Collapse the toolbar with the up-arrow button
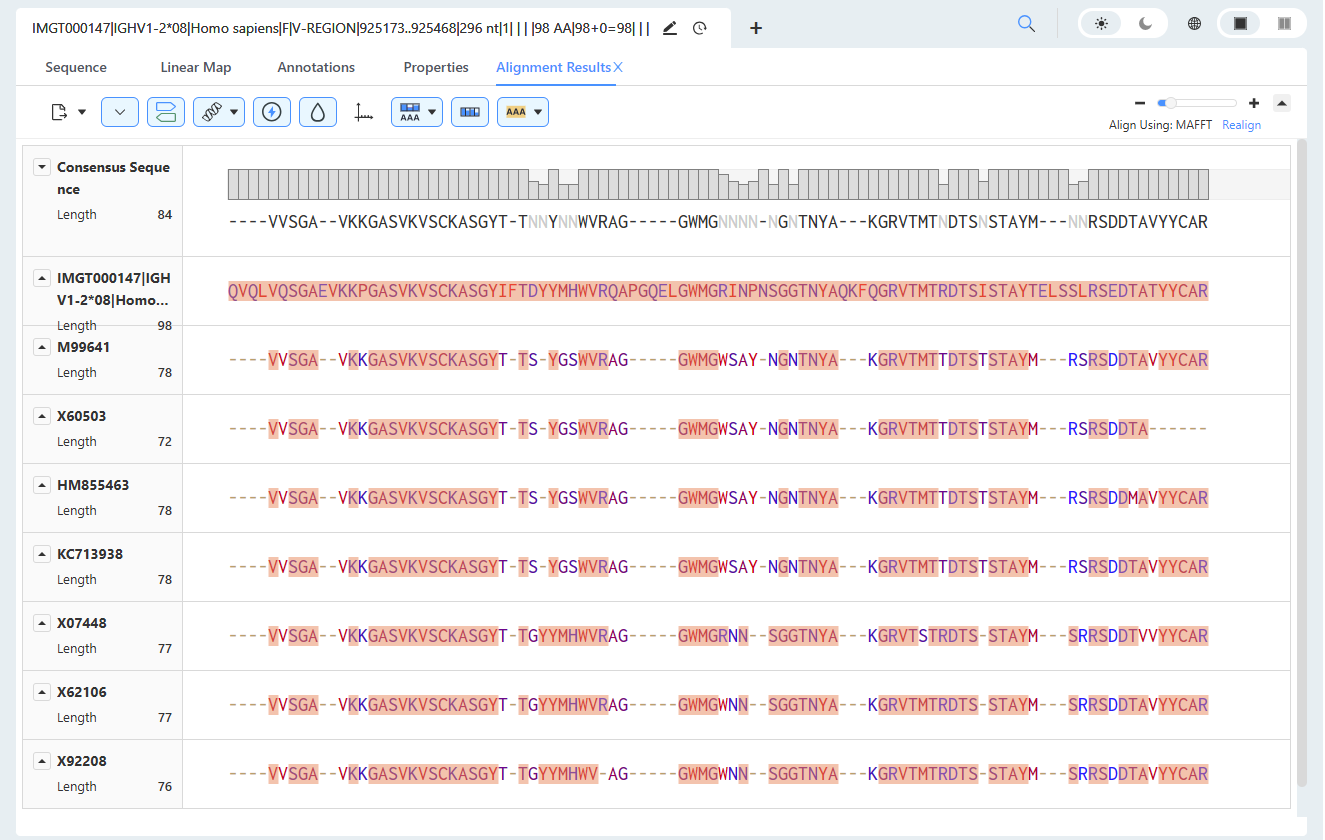This screenshot has height=840, width=1325. [1282, 103]
